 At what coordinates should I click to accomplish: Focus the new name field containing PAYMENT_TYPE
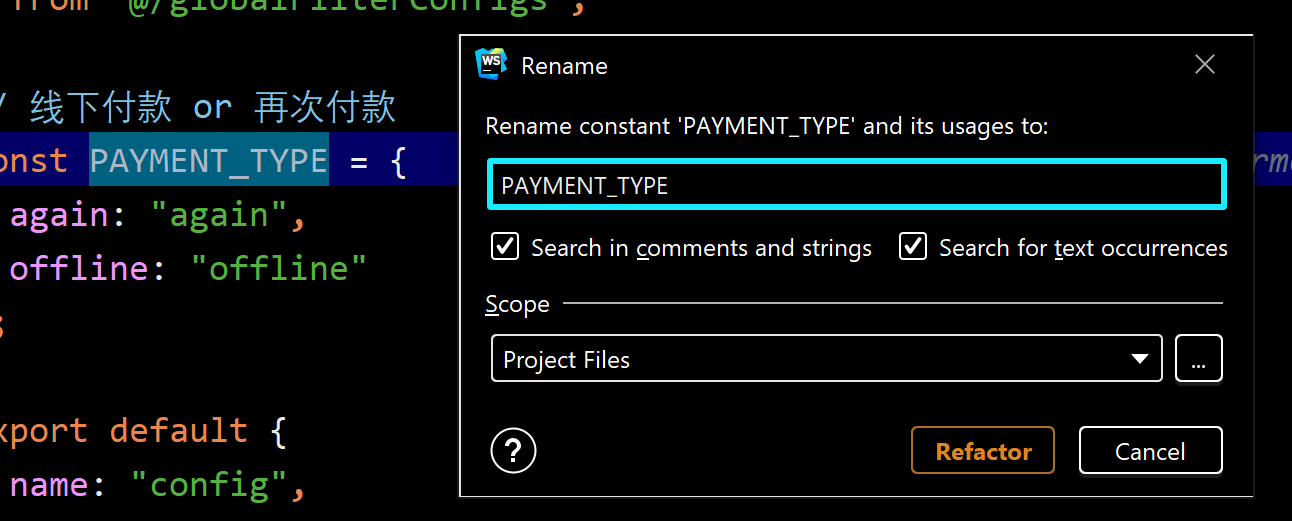click(856, 185)
